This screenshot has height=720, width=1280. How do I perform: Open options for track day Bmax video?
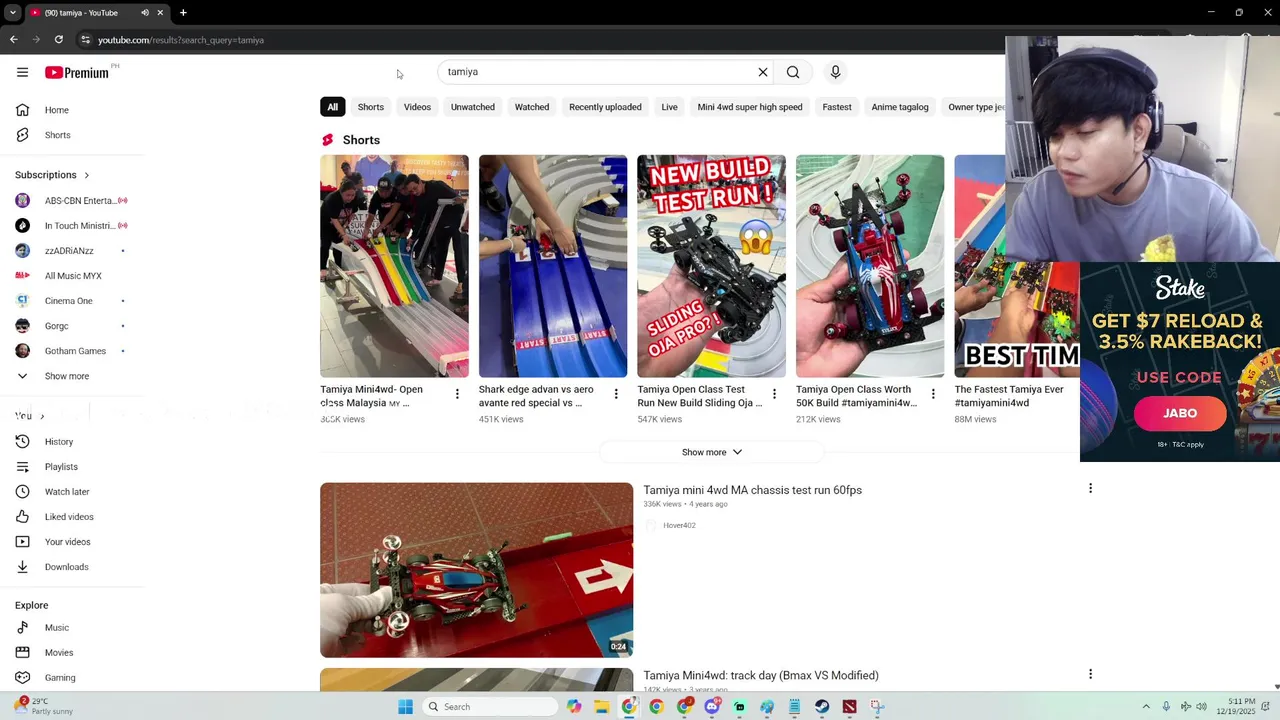pos(1090,674)
